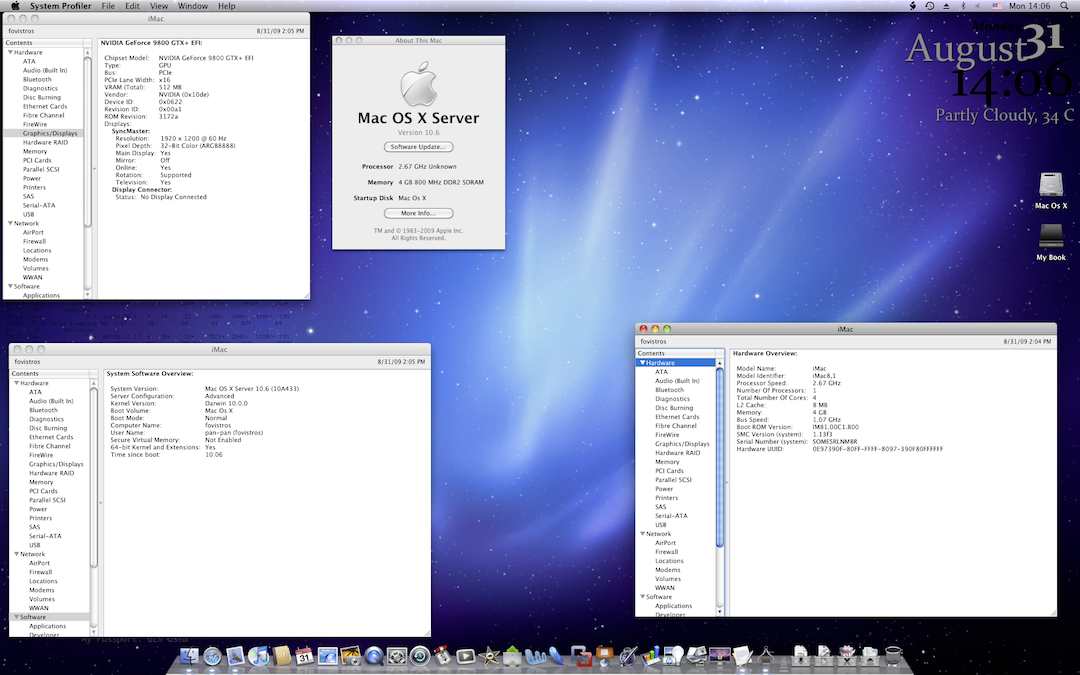Collapse Network in the GeForce graphics window
Screen dimensions: 1080x675
click(x=10, y=223)
